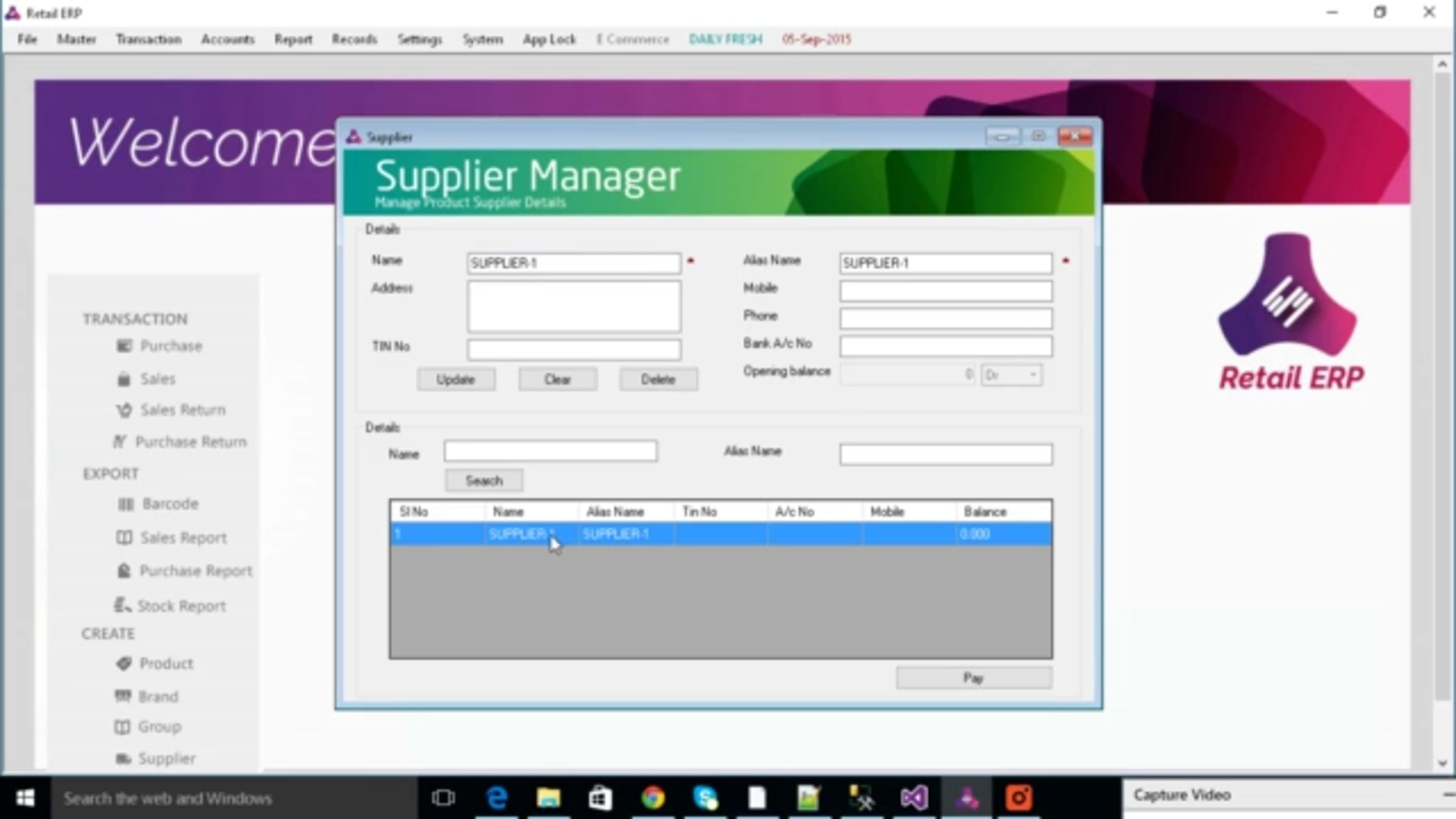Click the Purchase Report icon
Viewport: 1456px width, 819px height.
[x=124, y=571]
